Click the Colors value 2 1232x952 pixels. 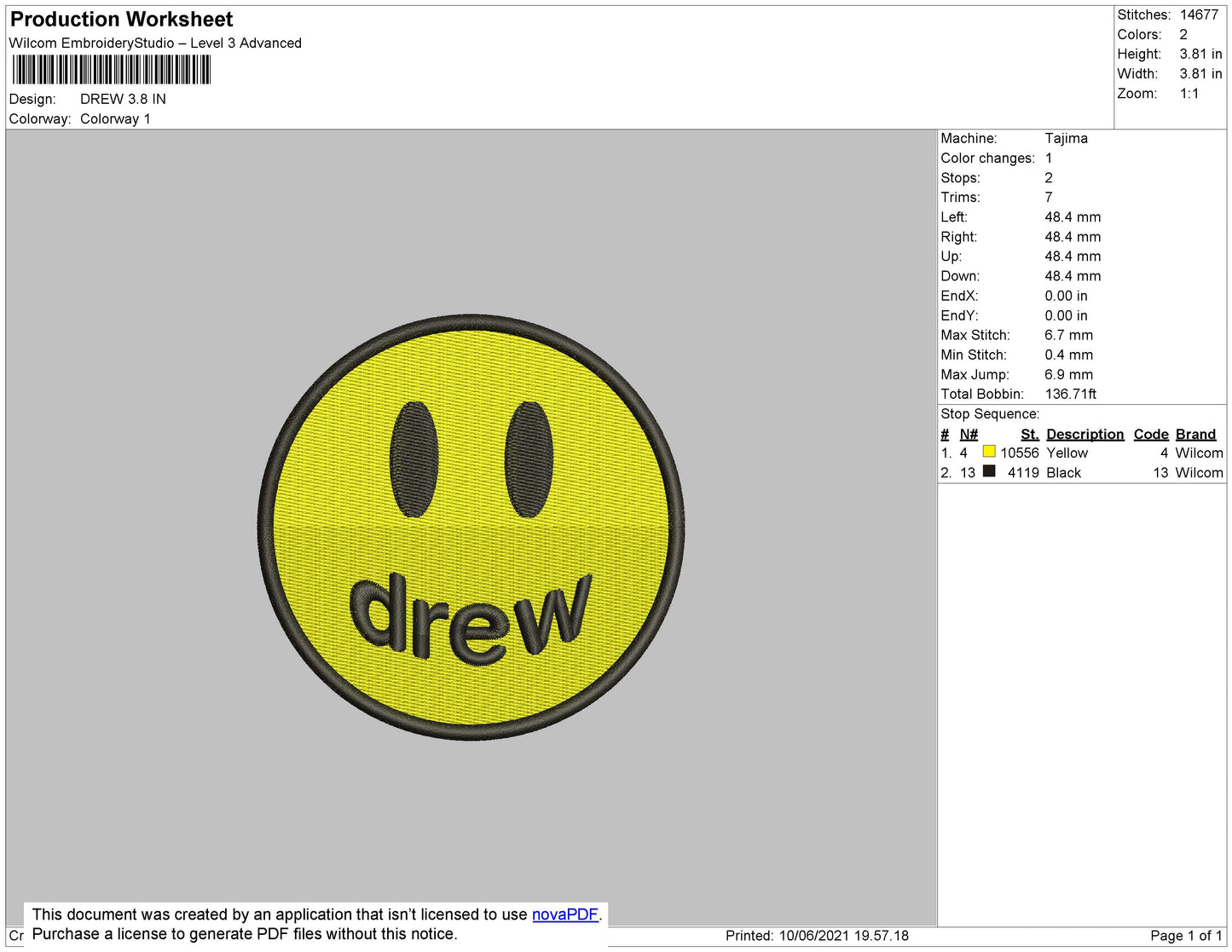click(x=1183, y=34)
